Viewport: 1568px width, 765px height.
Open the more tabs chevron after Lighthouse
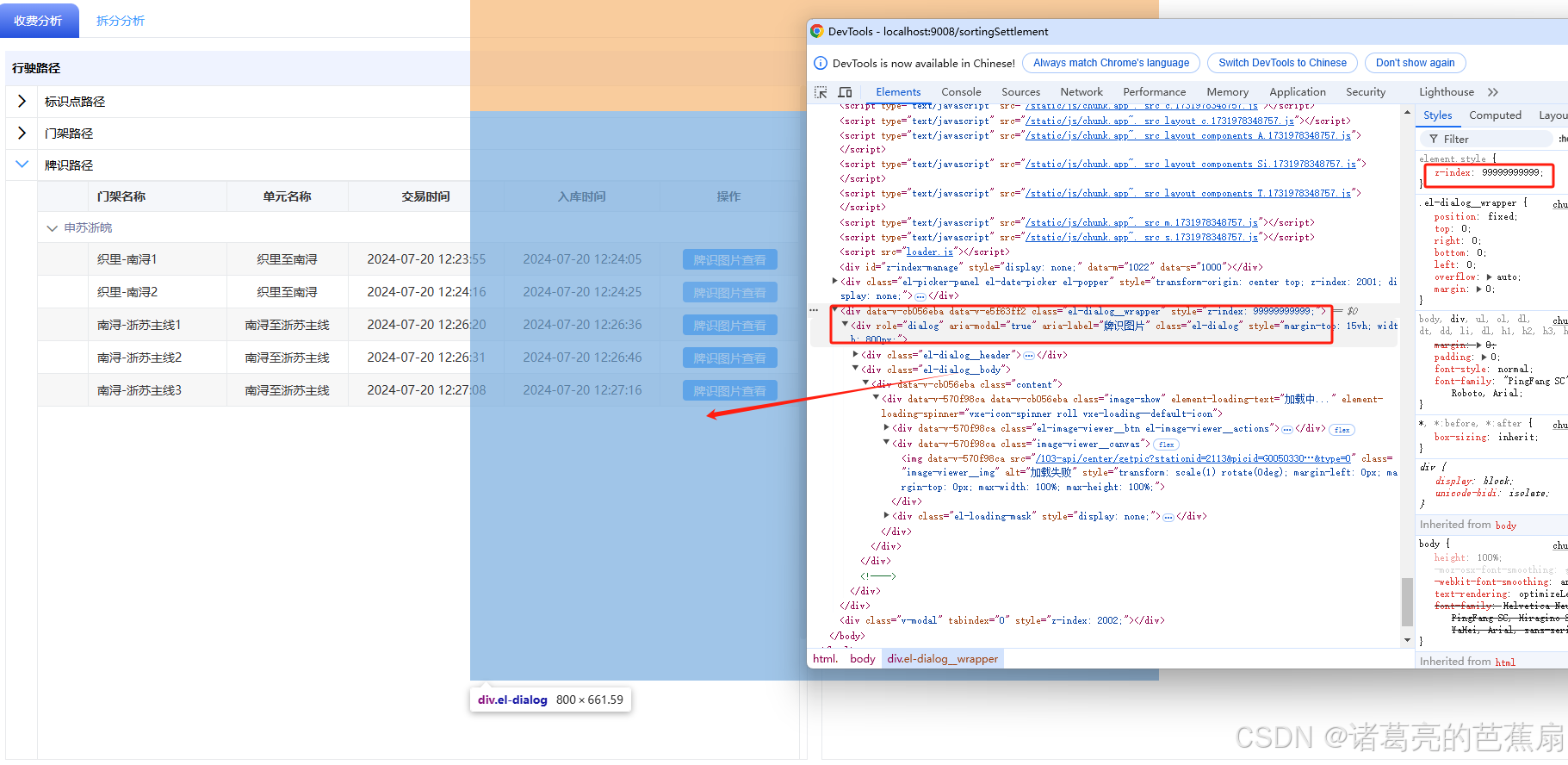click(x=1492, y=92)
